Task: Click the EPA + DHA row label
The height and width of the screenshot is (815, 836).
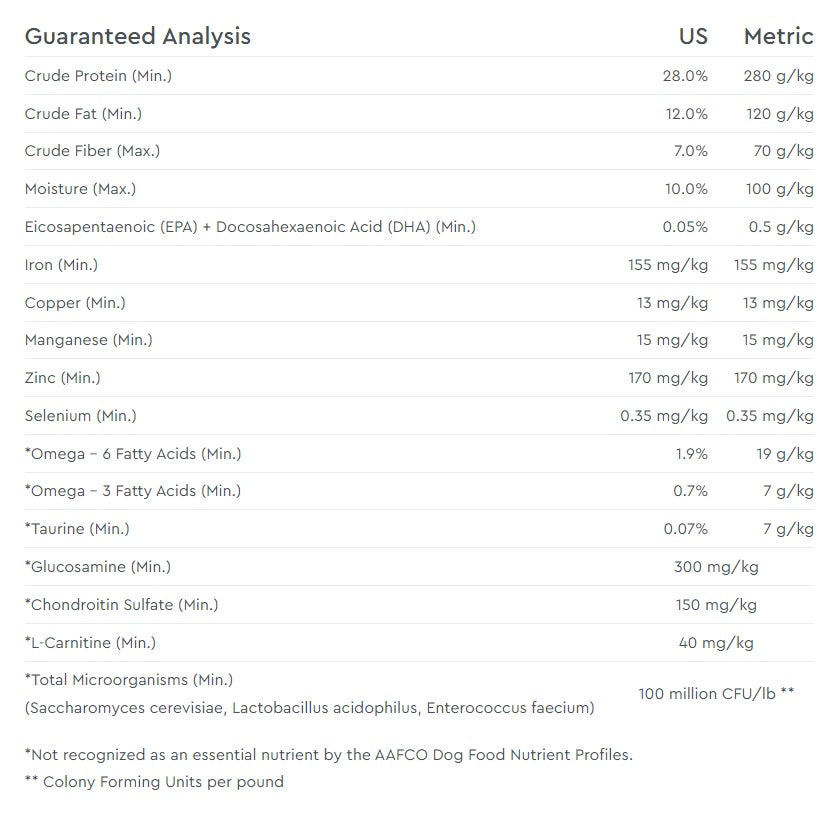Action: (250, 227)
